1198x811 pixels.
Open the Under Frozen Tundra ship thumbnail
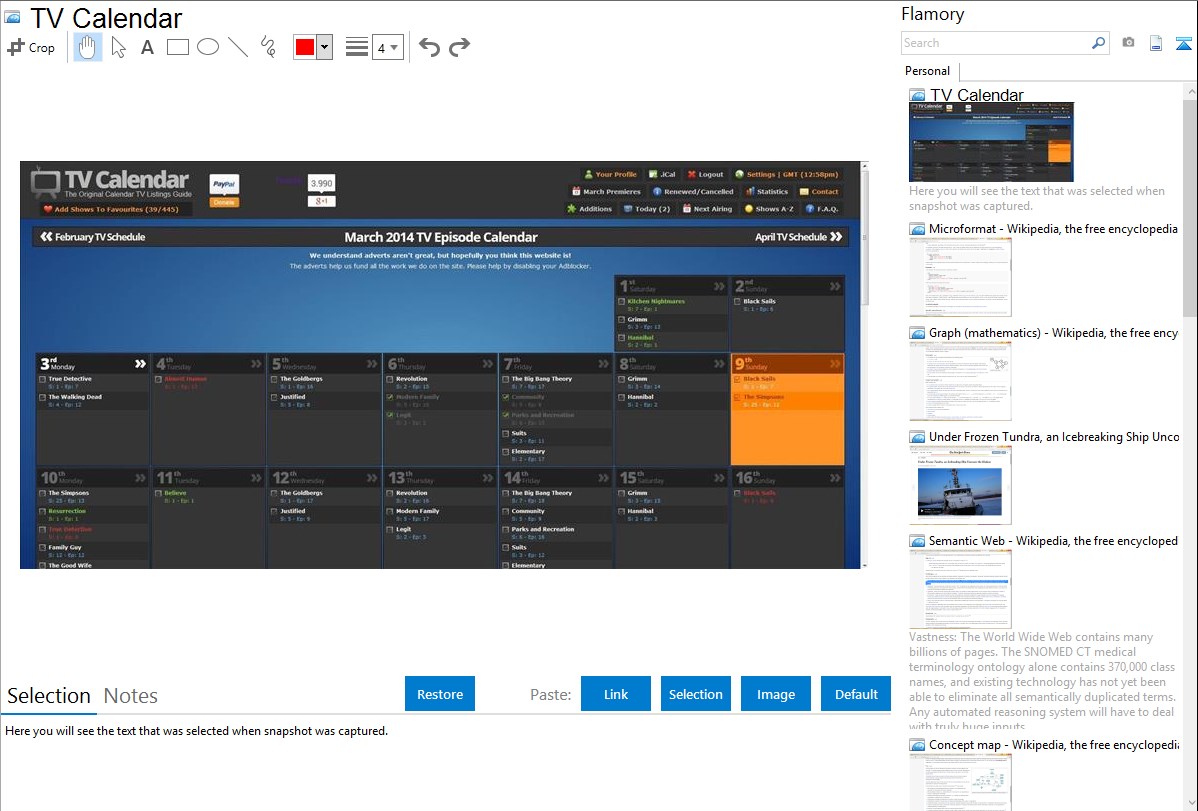(960, 485)
